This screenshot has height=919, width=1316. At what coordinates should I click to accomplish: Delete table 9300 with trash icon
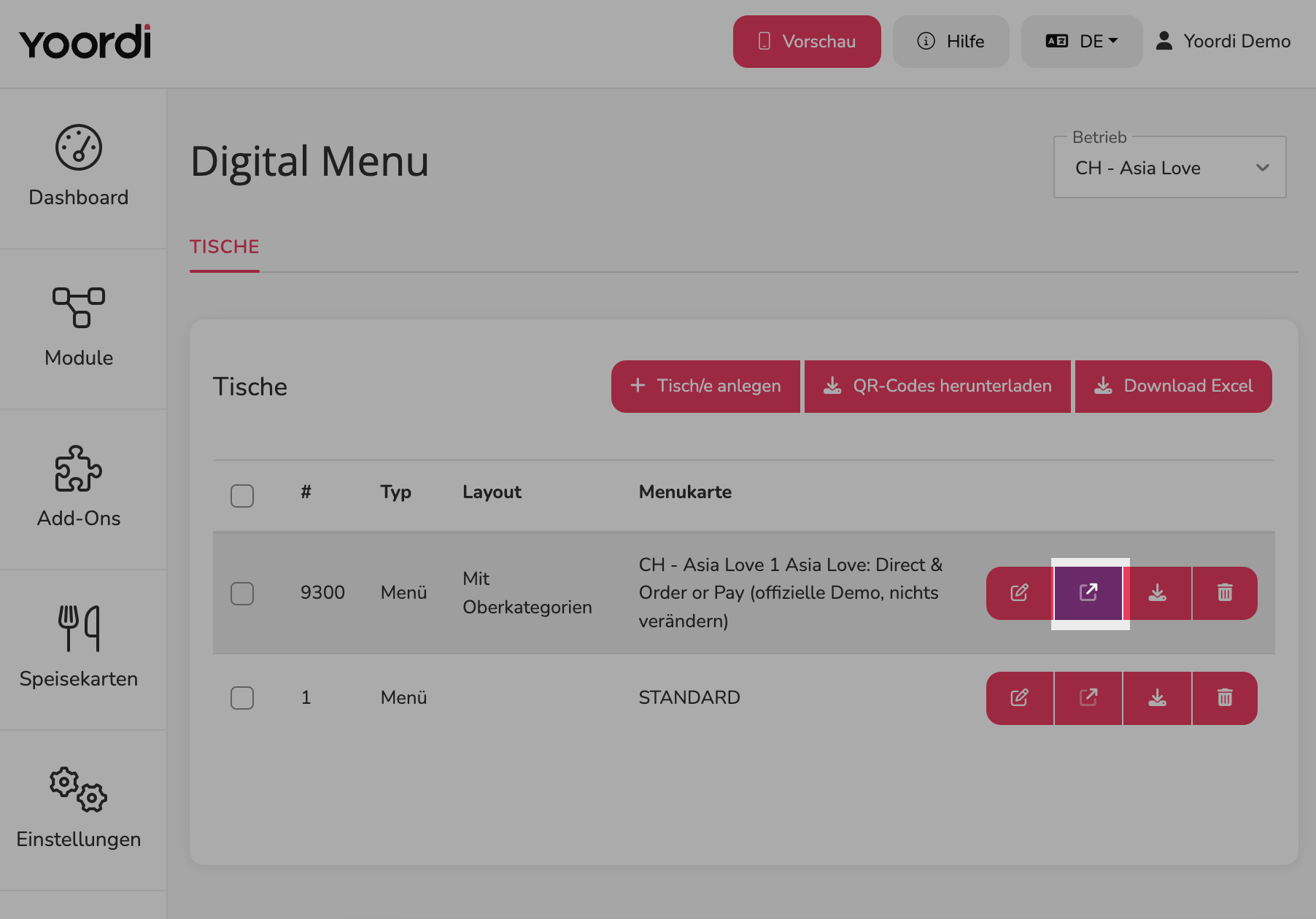click(x=1225, y=593)
